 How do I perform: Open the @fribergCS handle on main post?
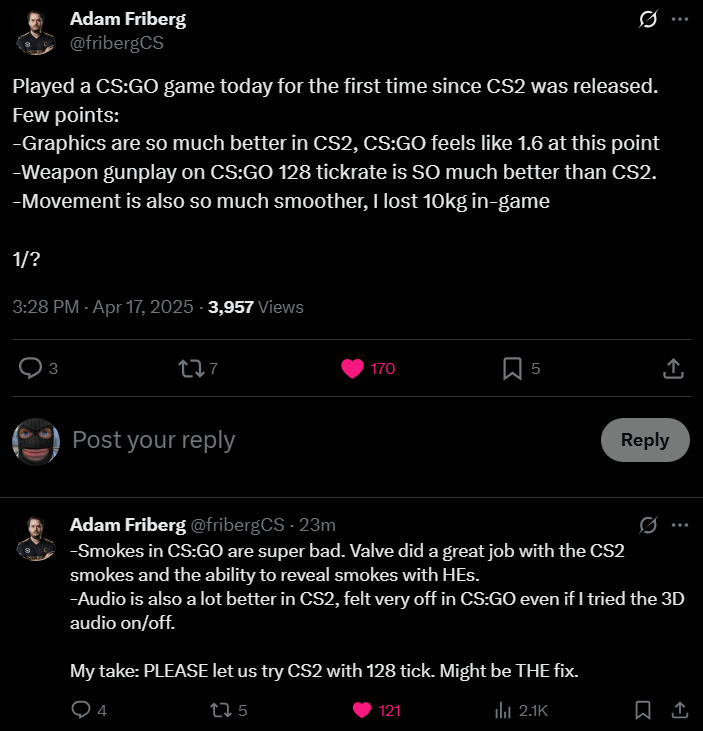click(x=117, y=43)
